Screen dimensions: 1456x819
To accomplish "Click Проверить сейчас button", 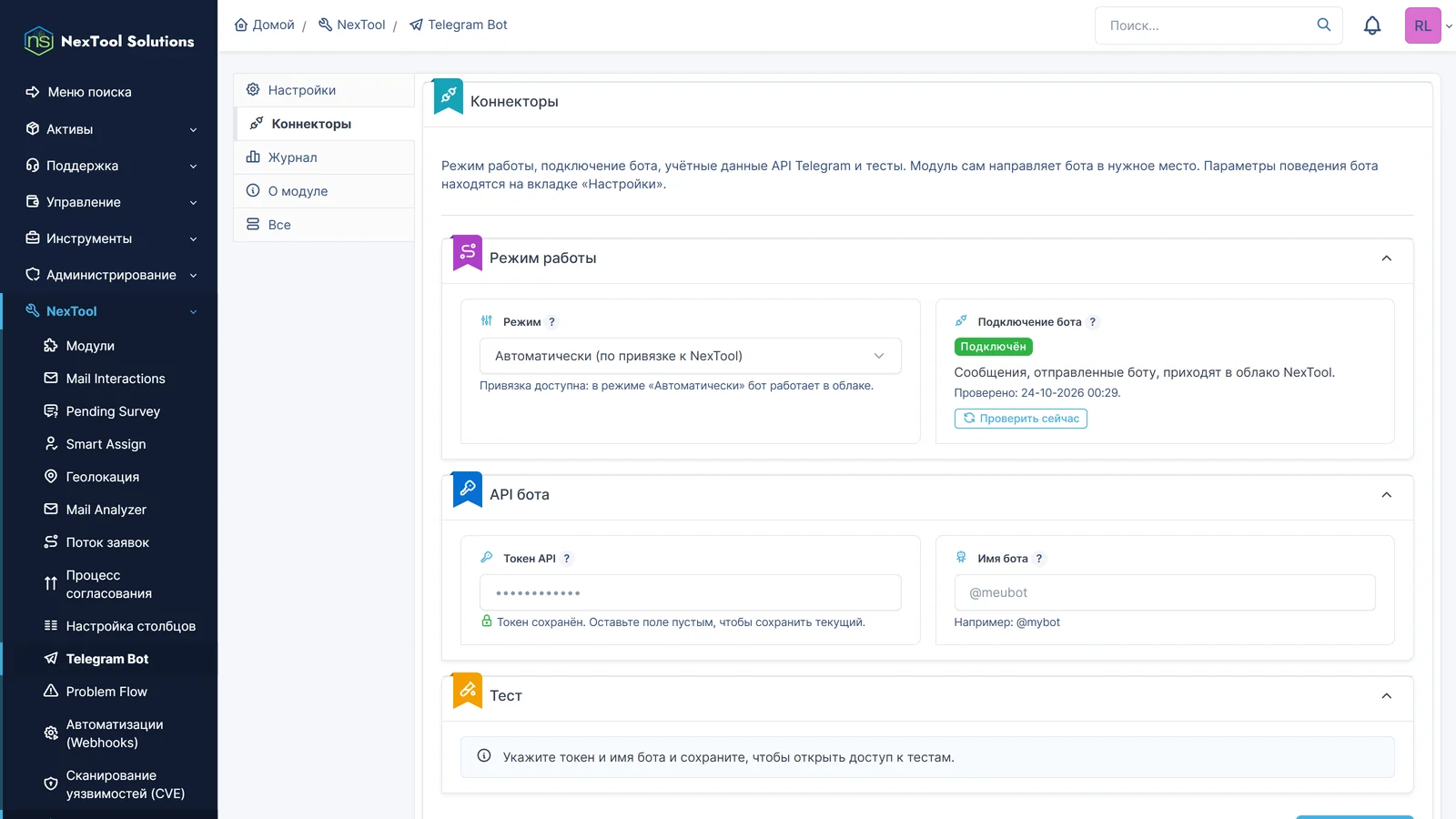I will click(x=1020, y=419).
